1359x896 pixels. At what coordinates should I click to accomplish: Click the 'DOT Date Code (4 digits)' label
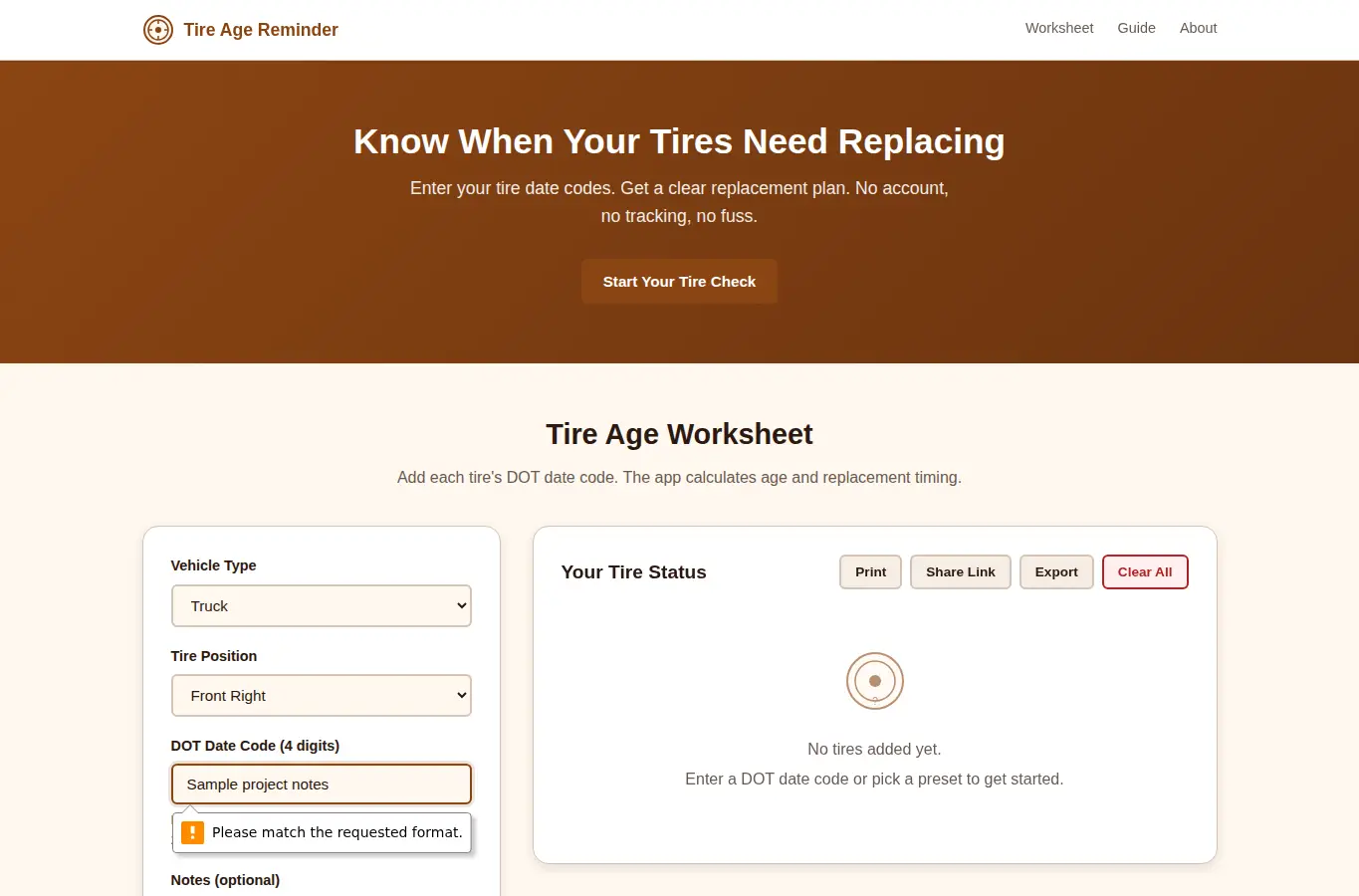255,746
